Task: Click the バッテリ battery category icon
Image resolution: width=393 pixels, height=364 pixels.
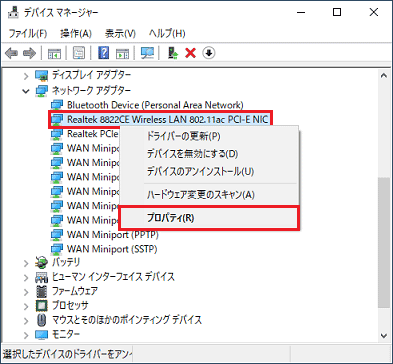Action: coord(41,263)
